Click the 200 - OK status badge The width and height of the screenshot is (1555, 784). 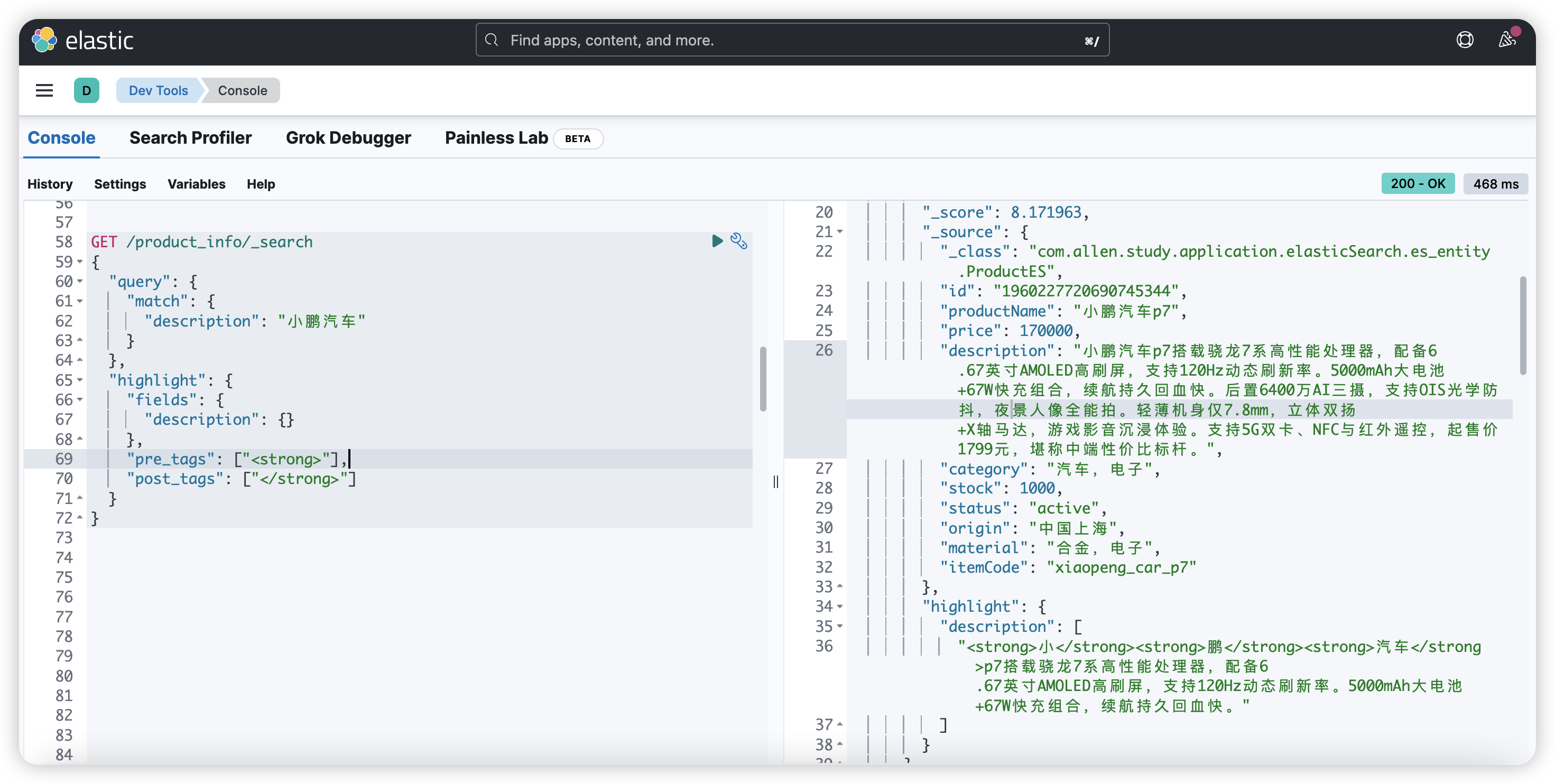click(x=1418, y=183)
